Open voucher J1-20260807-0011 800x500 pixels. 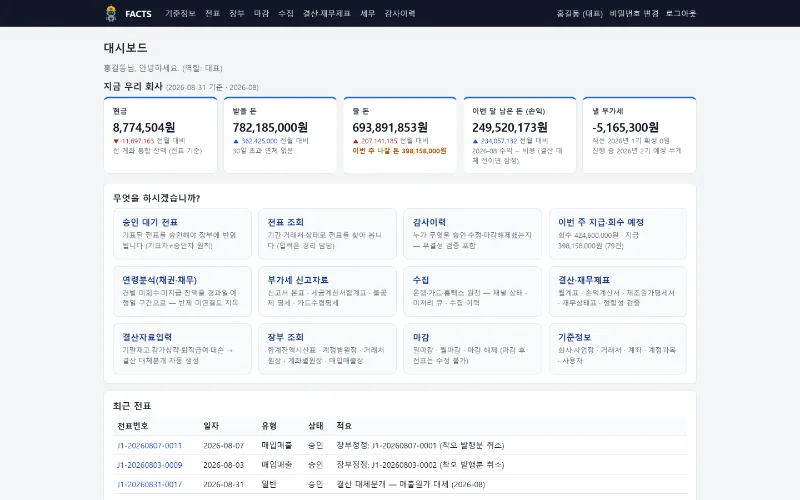tap(149, 445)
